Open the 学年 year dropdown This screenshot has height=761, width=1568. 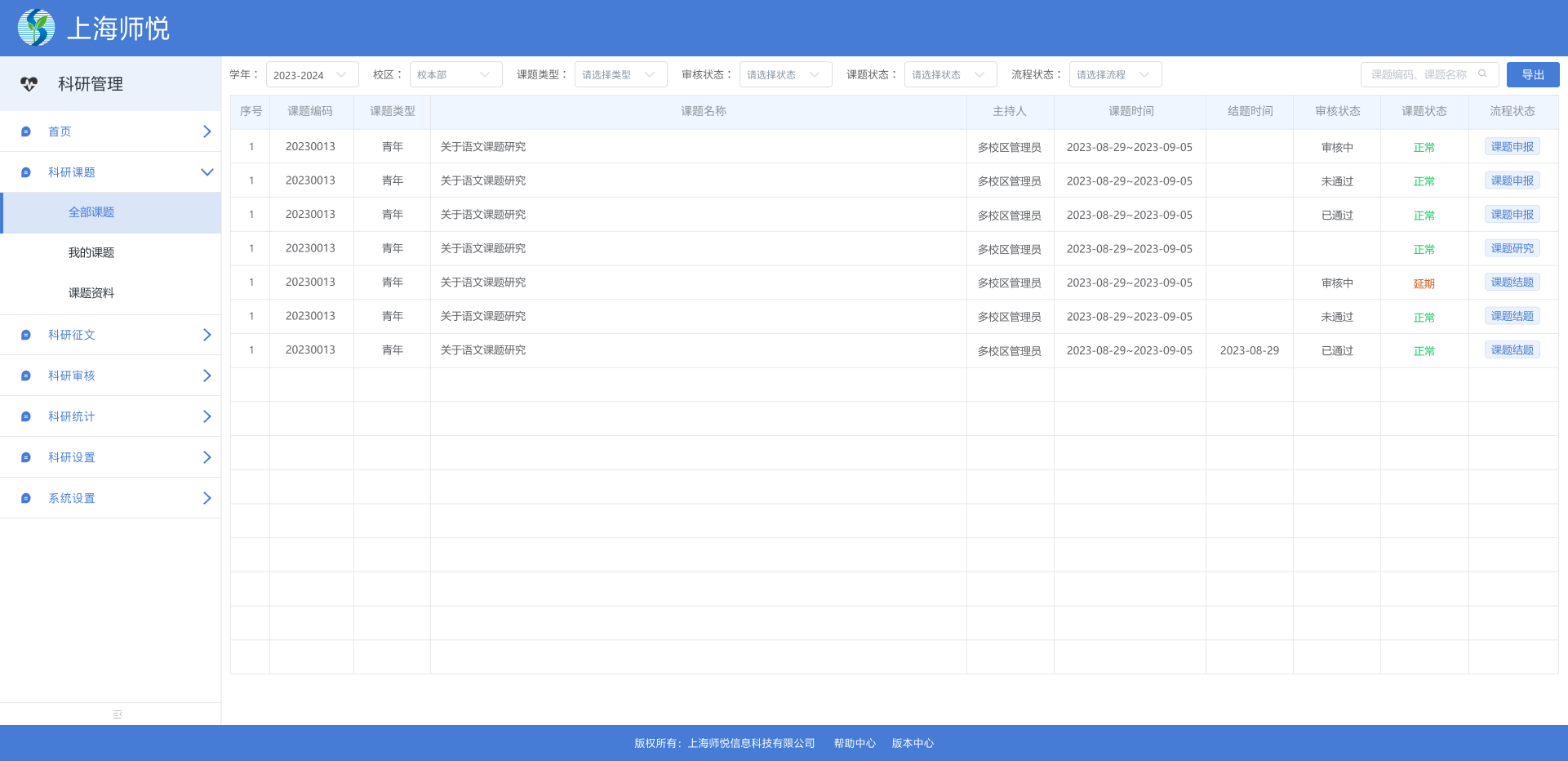click(313, 73)
